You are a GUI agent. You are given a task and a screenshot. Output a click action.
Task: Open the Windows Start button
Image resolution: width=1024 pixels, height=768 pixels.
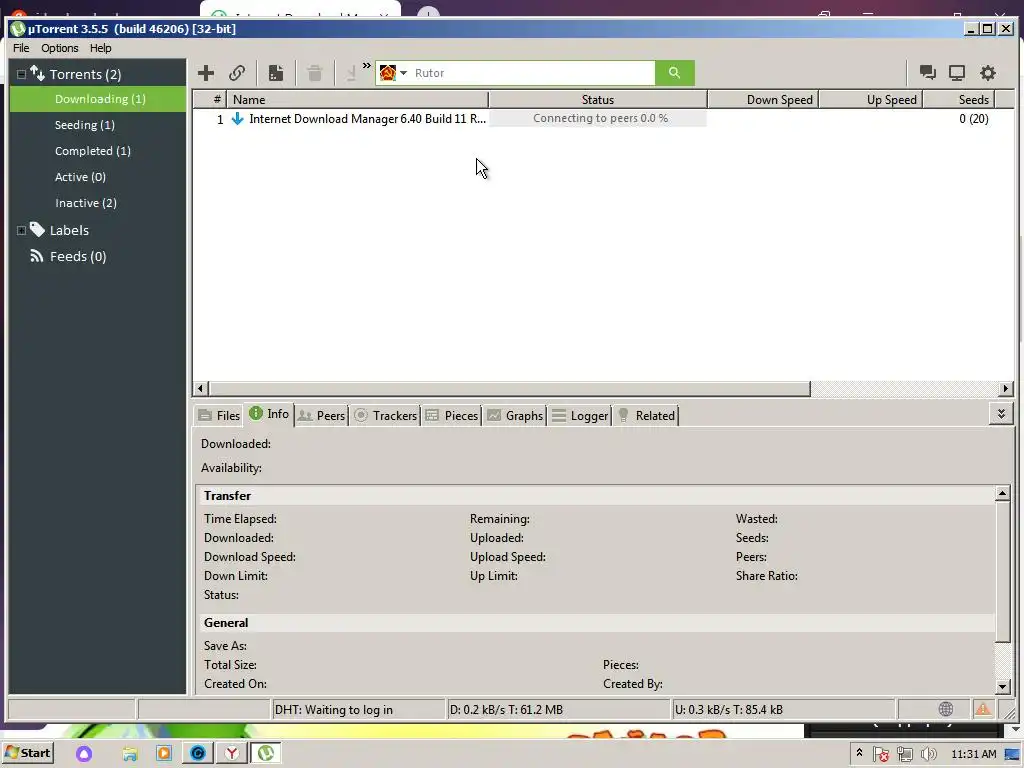click(x=28, y=753)
